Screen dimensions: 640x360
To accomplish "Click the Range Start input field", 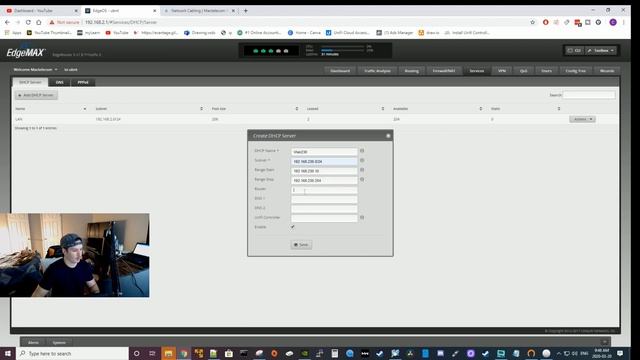I will 324,171.
